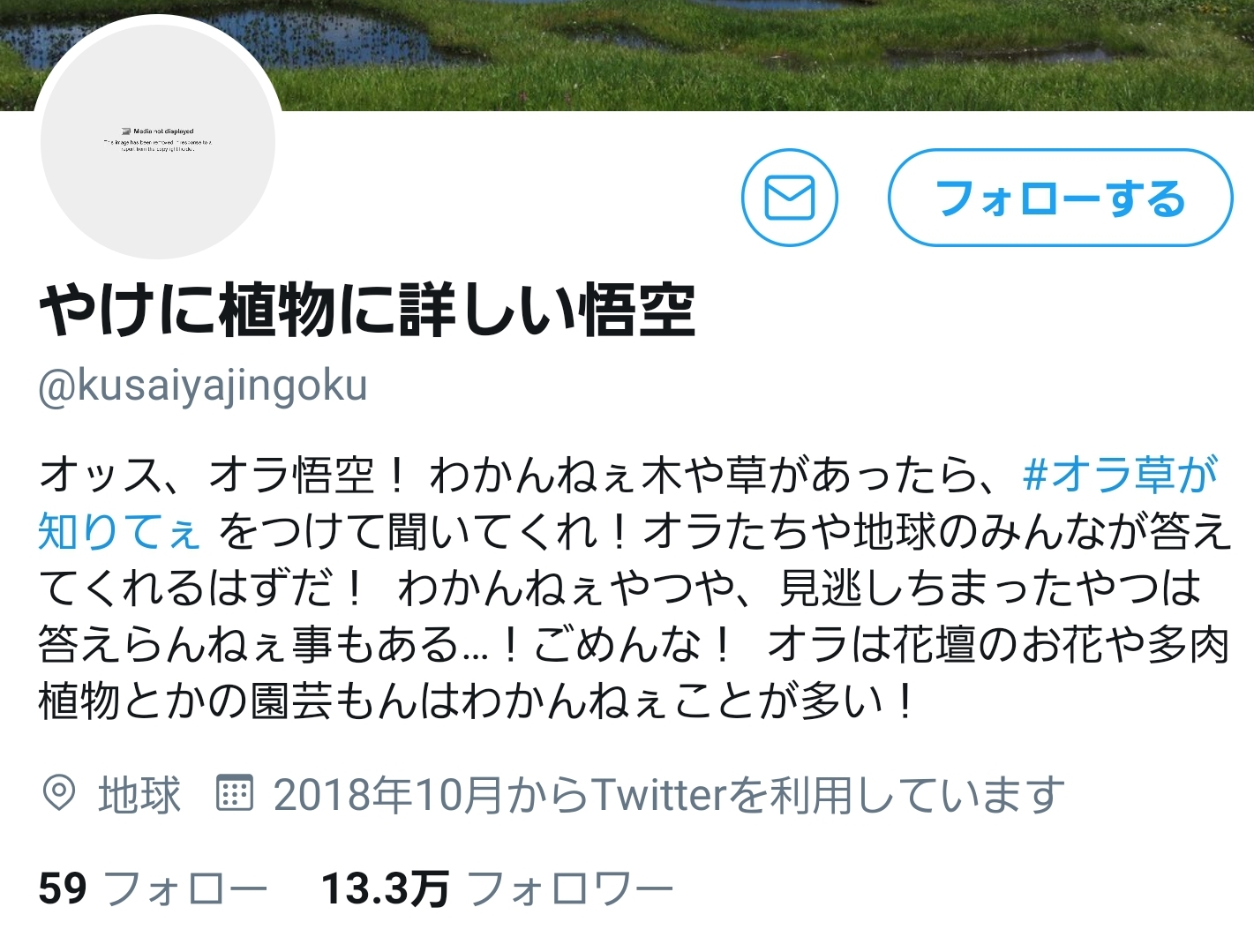Open the フォロワー followers list label
Image resolution: width=1254 pixels, height=952 pixels.
coord(570,888)
